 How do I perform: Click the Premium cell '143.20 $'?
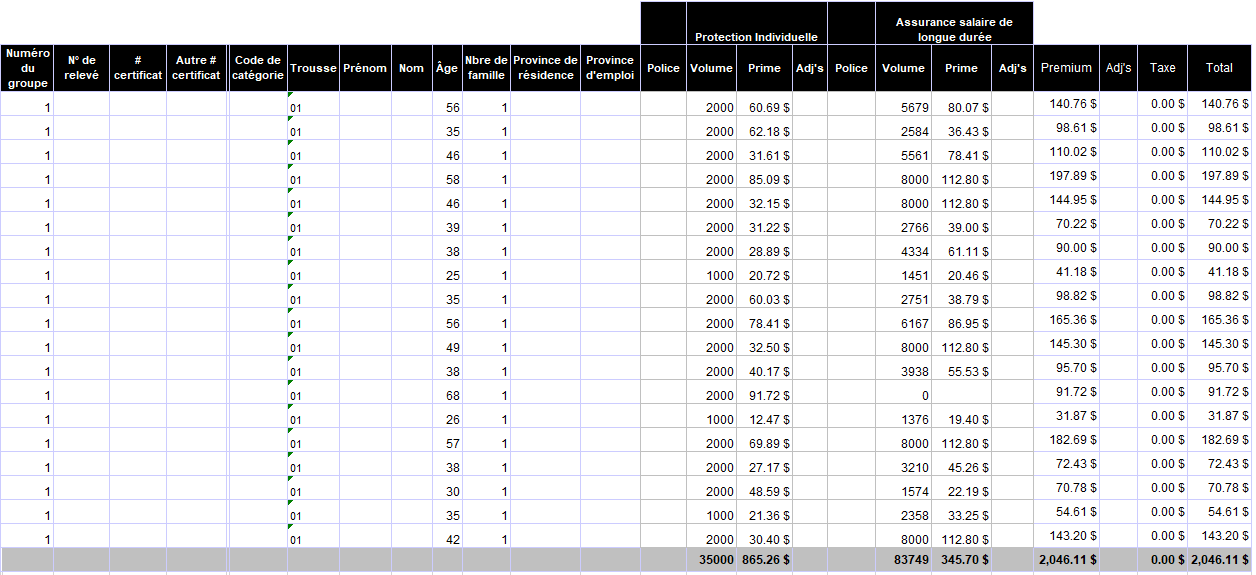click(x=1066, y=536)
